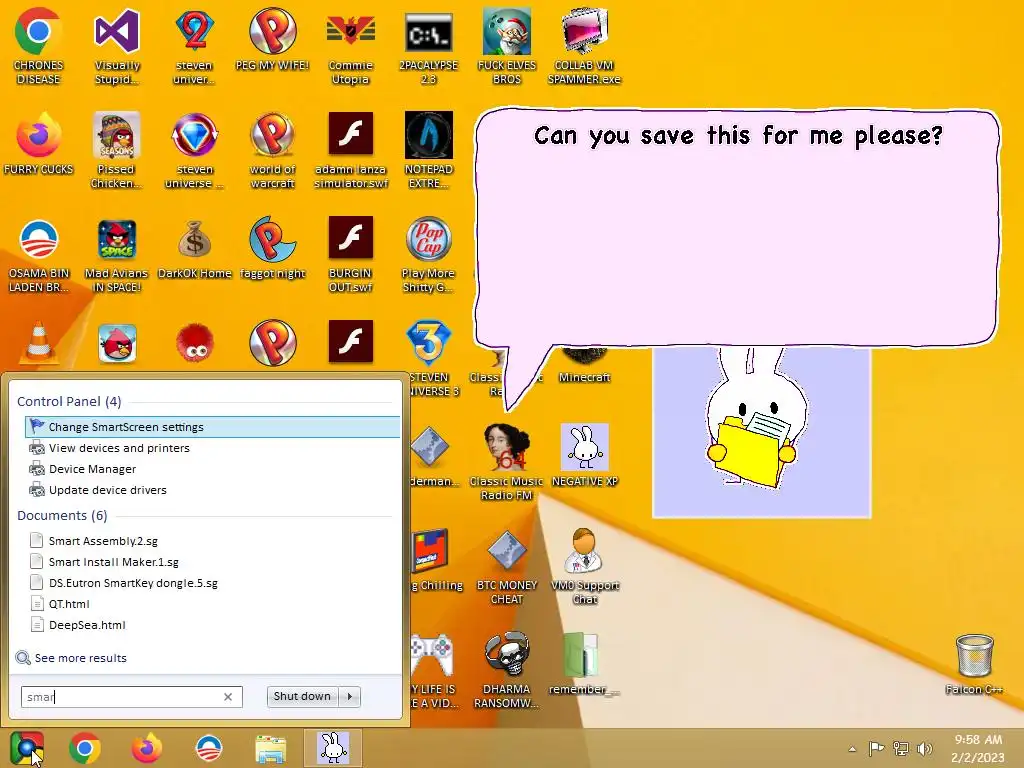The height and width of the screenshot is (768, 1024).
Task: Click the Shut down button
Action: point(302,696)
